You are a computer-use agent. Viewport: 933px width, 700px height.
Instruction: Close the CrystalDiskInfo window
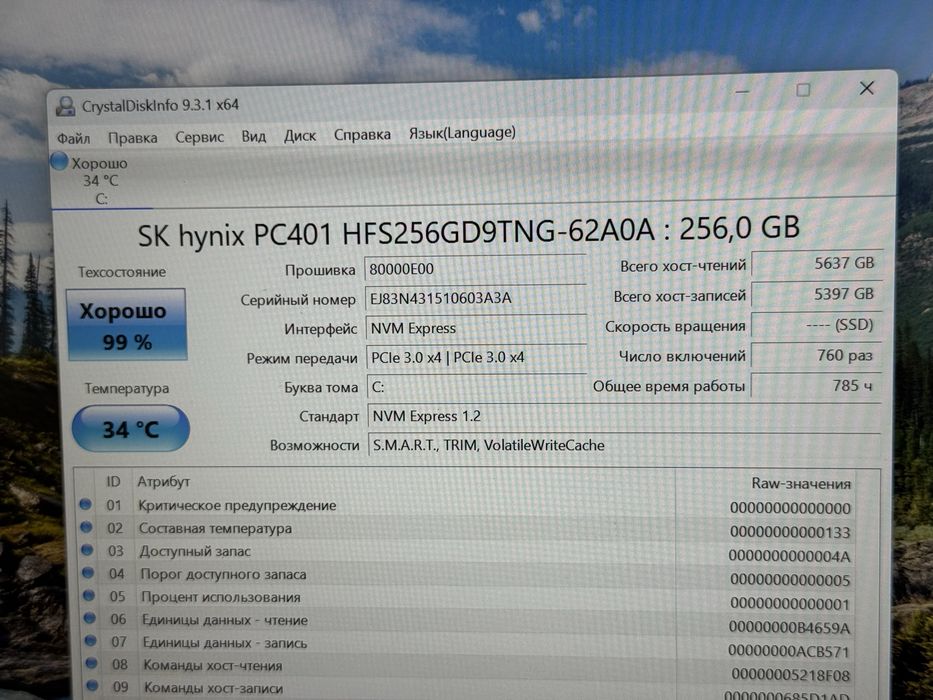pos(866,88)
